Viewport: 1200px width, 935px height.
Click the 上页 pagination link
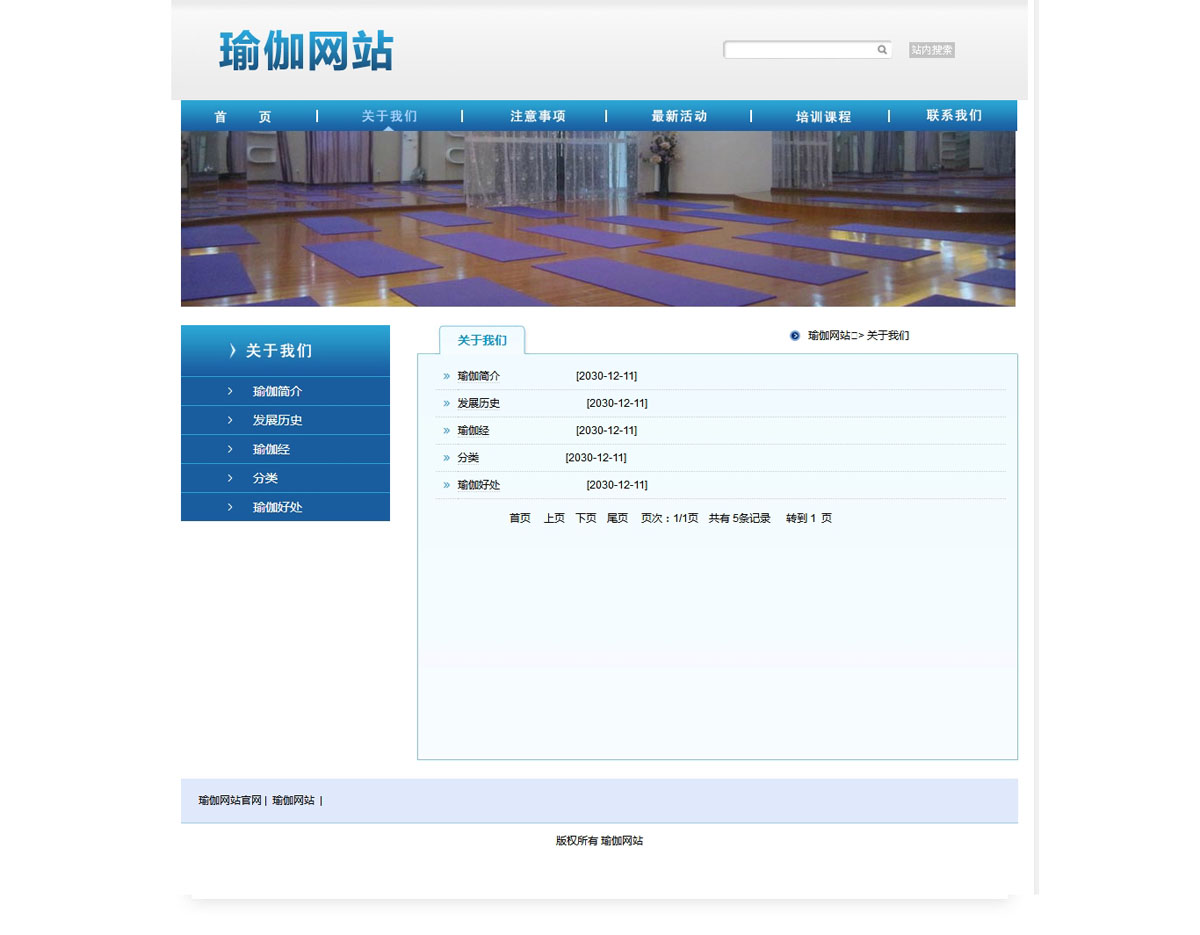pos(554,518)
